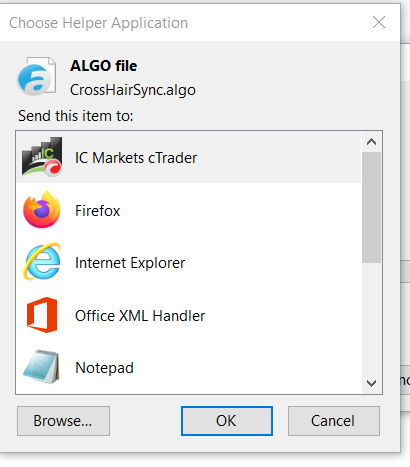Click the scrollbar down arrow
Screen dimensions: 410x467
371,383
